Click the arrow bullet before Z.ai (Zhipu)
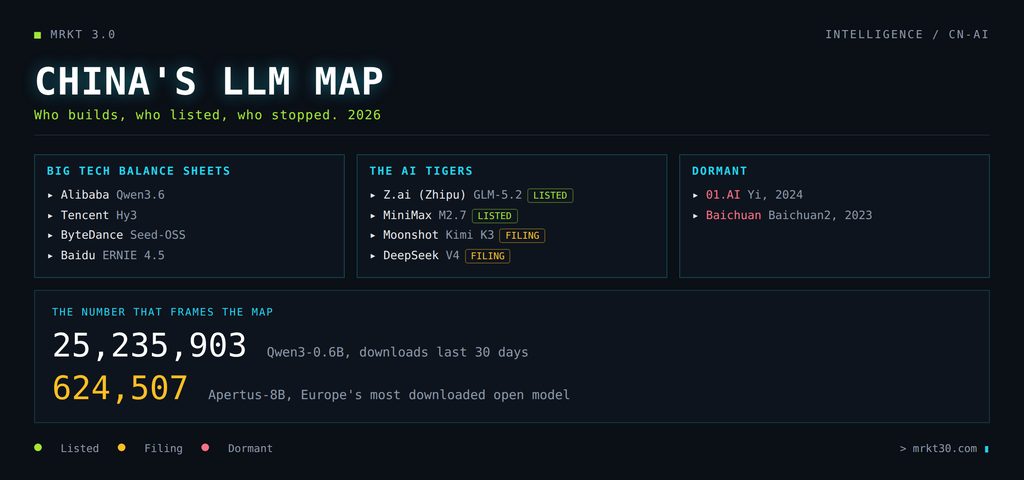 click(x=373, y=195)
